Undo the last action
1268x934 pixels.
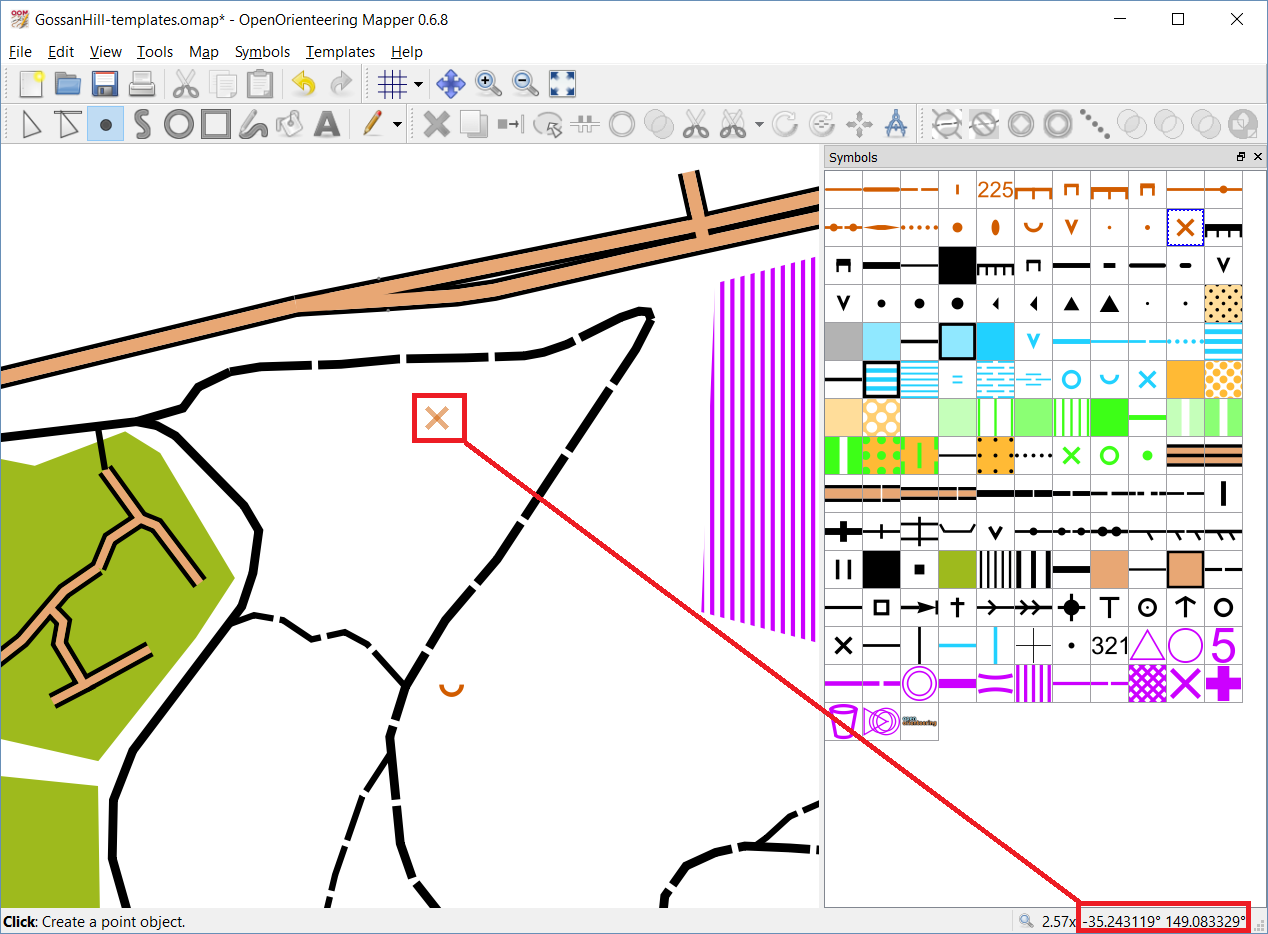click(304, 84)
